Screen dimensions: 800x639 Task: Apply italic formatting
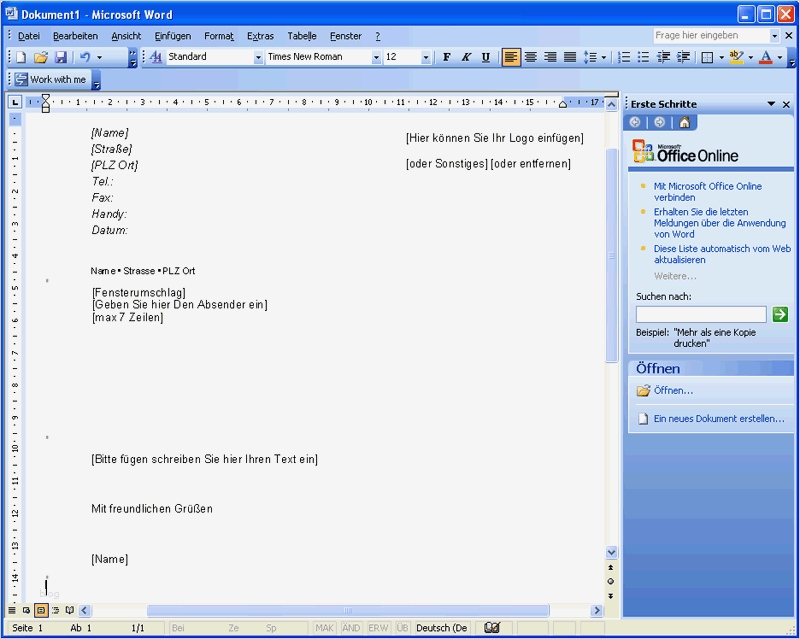[x=465, y=57]
